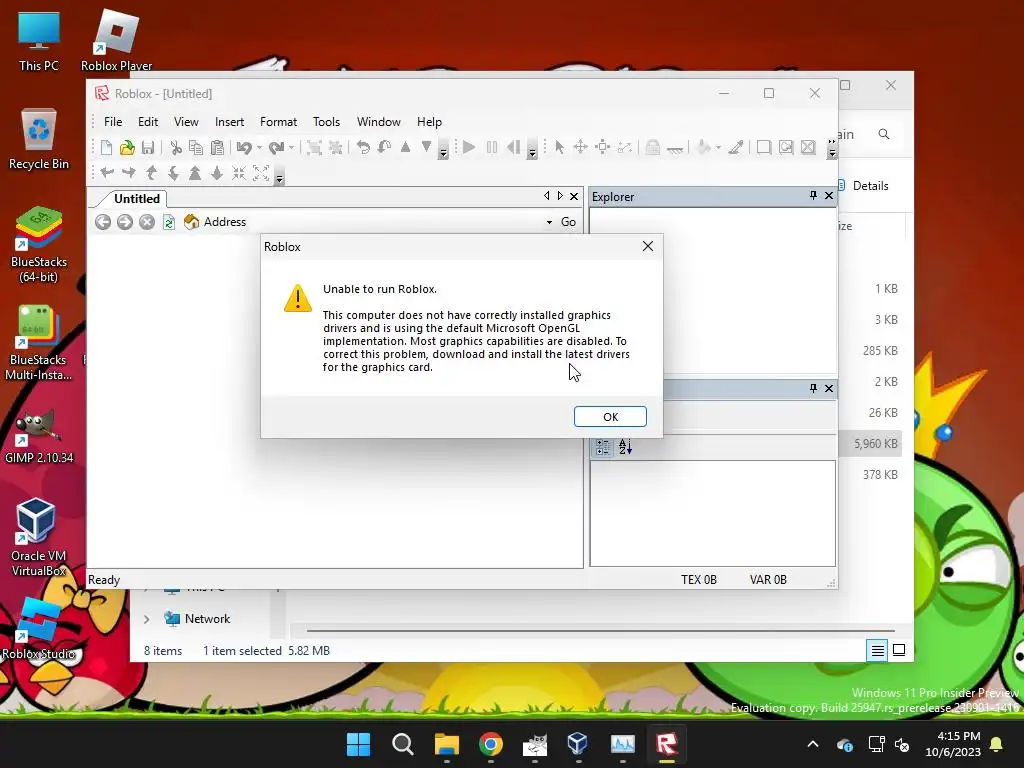Click the Paste clipboard icon
Image resolution: width=1024 pixels, height=768 pixels.
(x=217, y=148)
